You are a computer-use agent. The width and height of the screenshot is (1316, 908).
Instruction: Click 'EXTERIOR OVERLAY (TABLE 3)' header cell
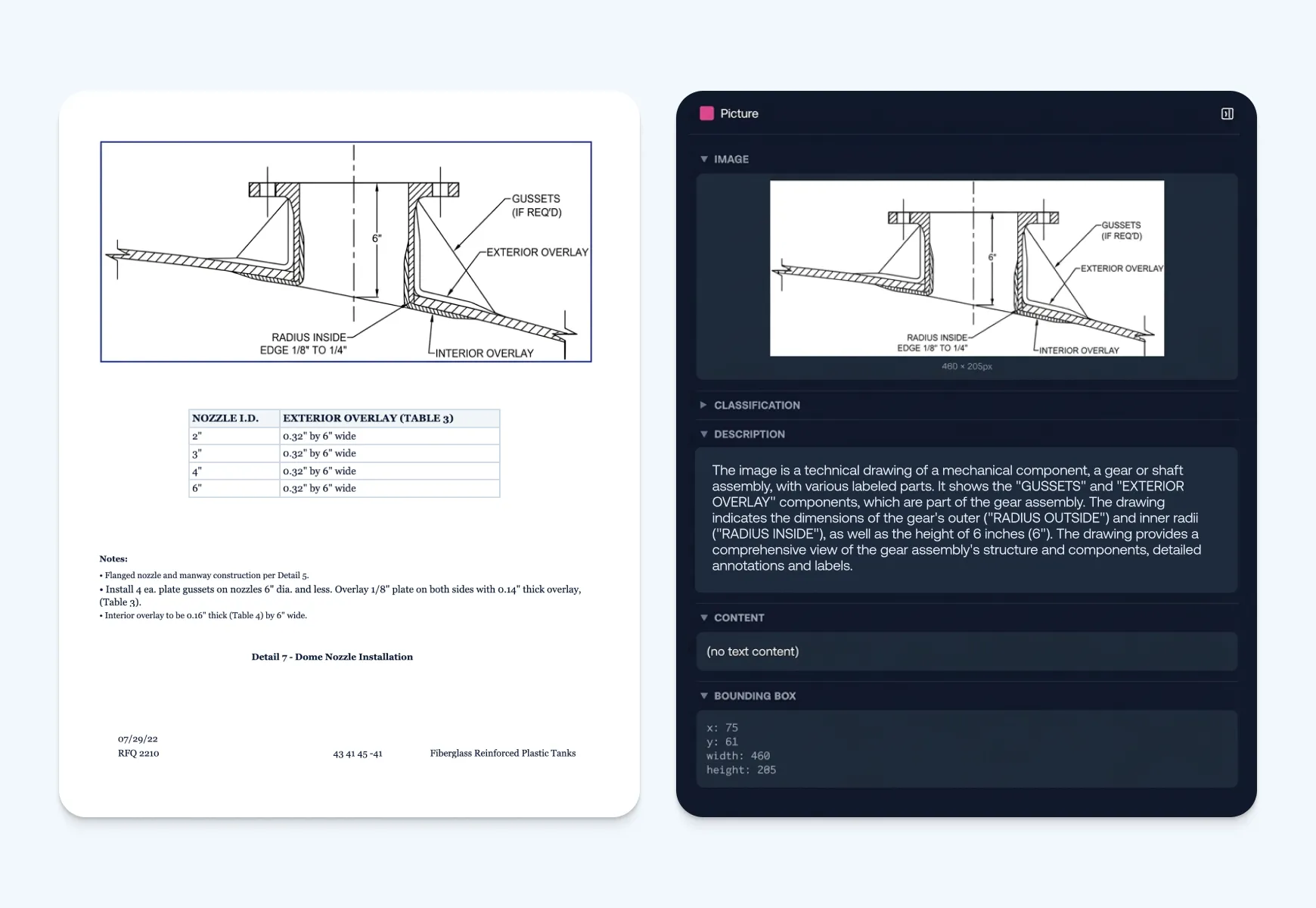(390, 418)
